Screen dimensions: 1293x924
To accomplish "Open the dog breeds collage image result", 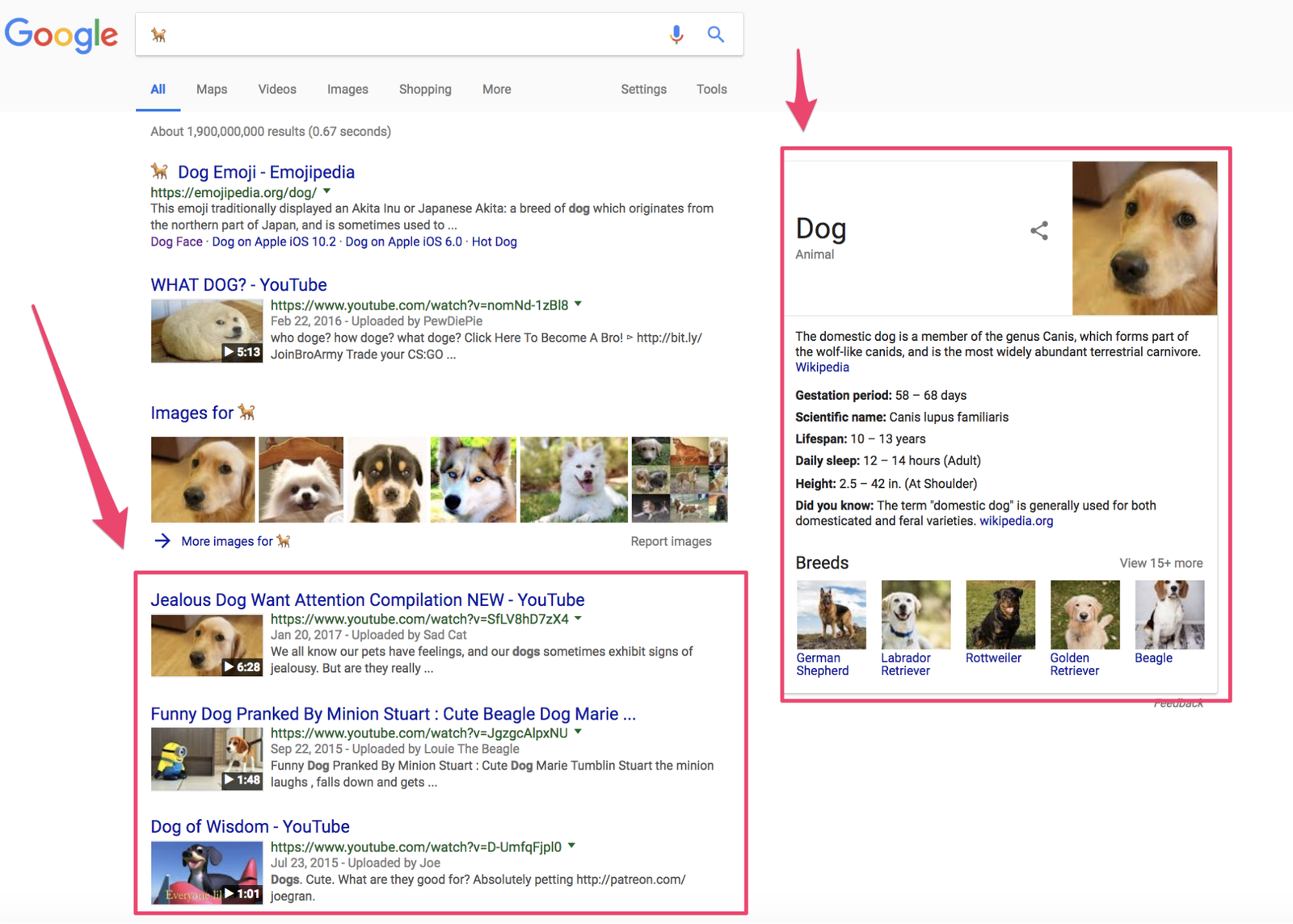I will (x=680, y=480).
